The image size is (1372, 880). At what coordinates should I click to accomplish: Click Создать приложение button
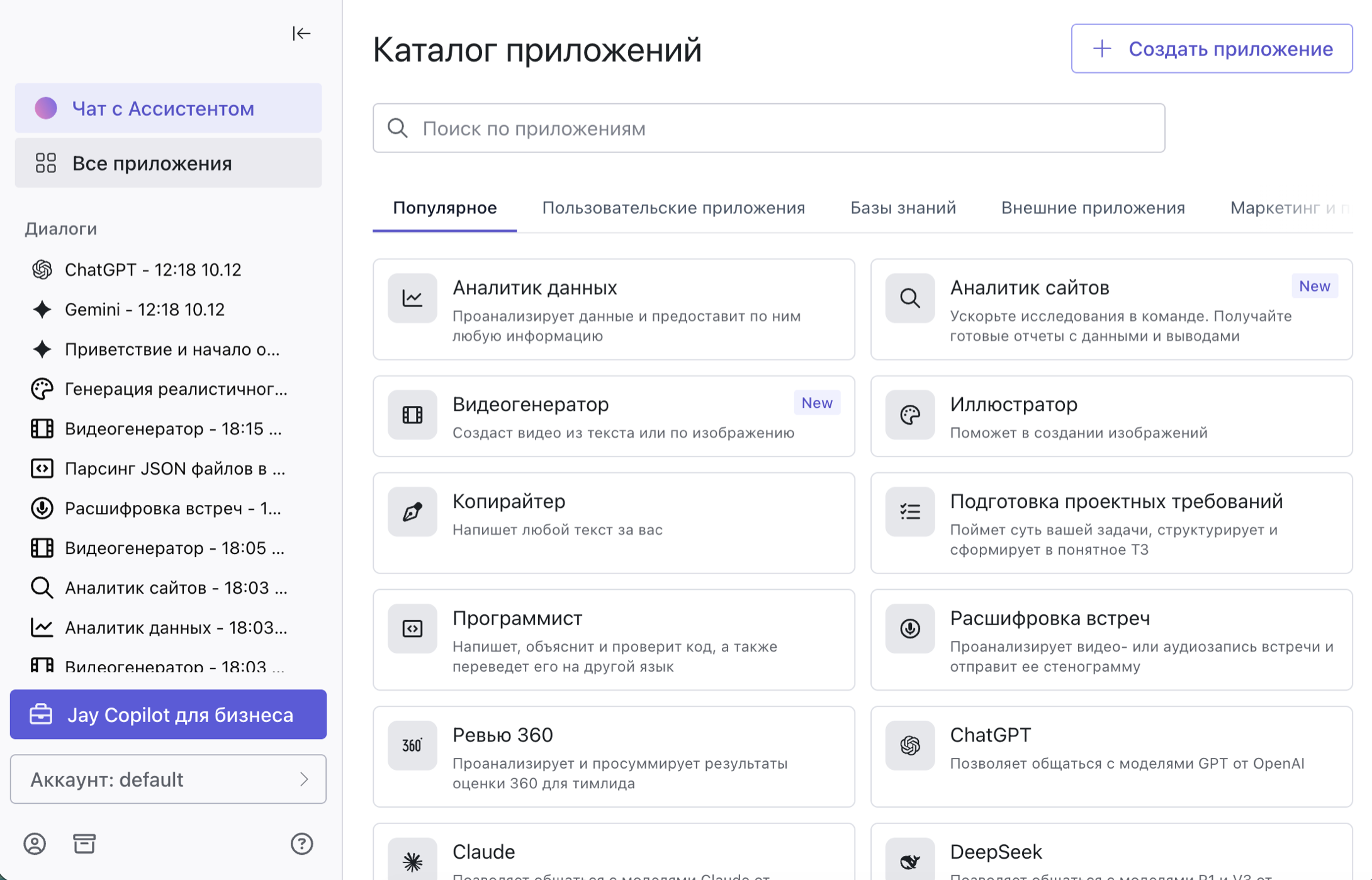[1212, 48]
